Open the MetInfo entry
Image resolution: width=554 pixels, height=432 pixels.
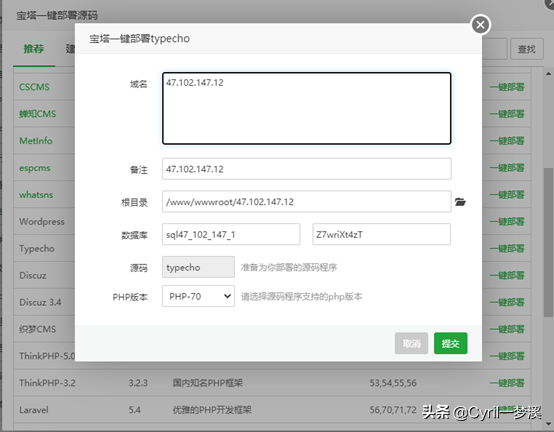[36, 141]
